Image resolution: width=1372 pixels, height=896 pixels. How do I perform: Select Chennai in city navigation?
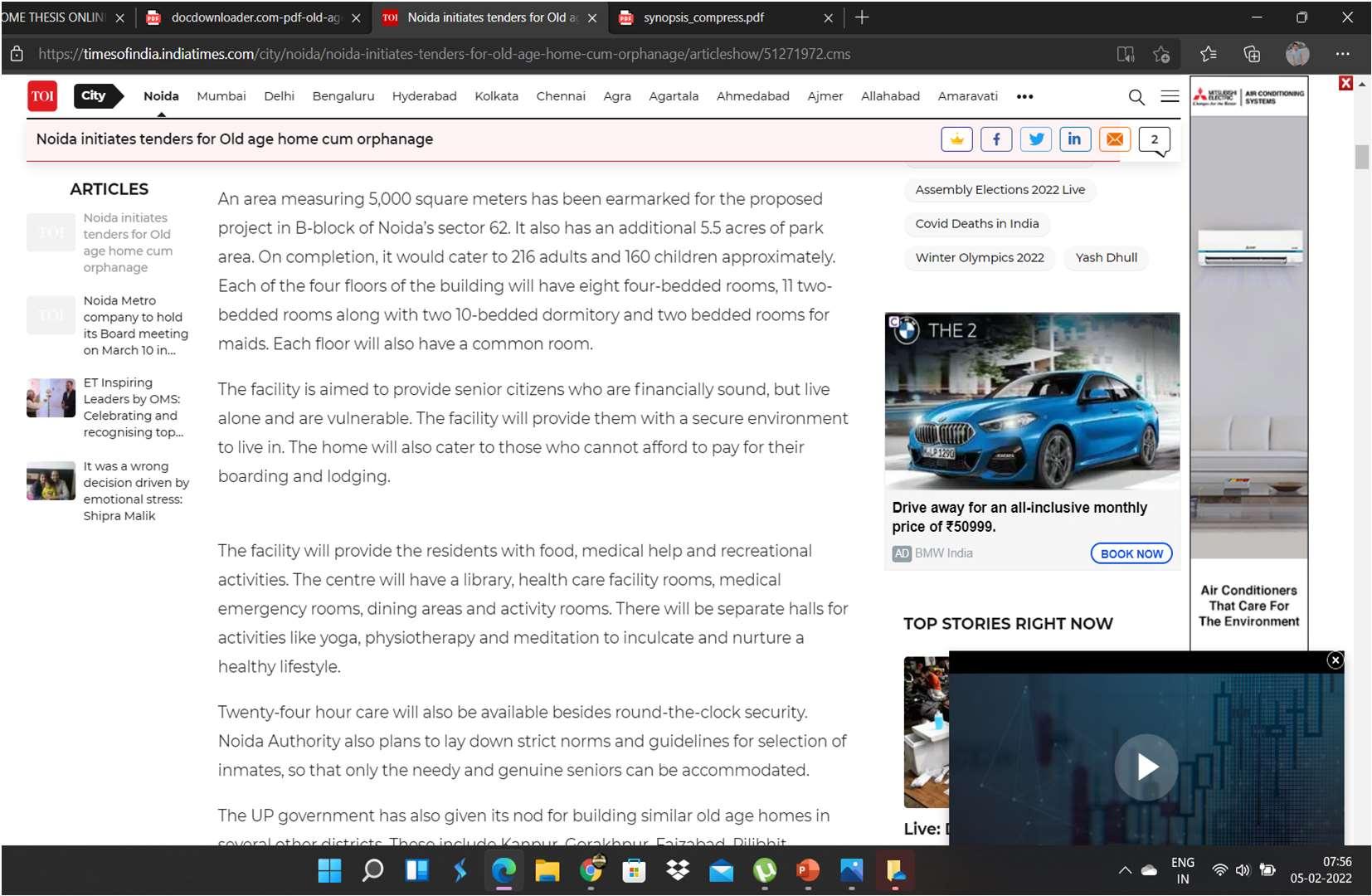pyautogui.click(x=561, y=96)
